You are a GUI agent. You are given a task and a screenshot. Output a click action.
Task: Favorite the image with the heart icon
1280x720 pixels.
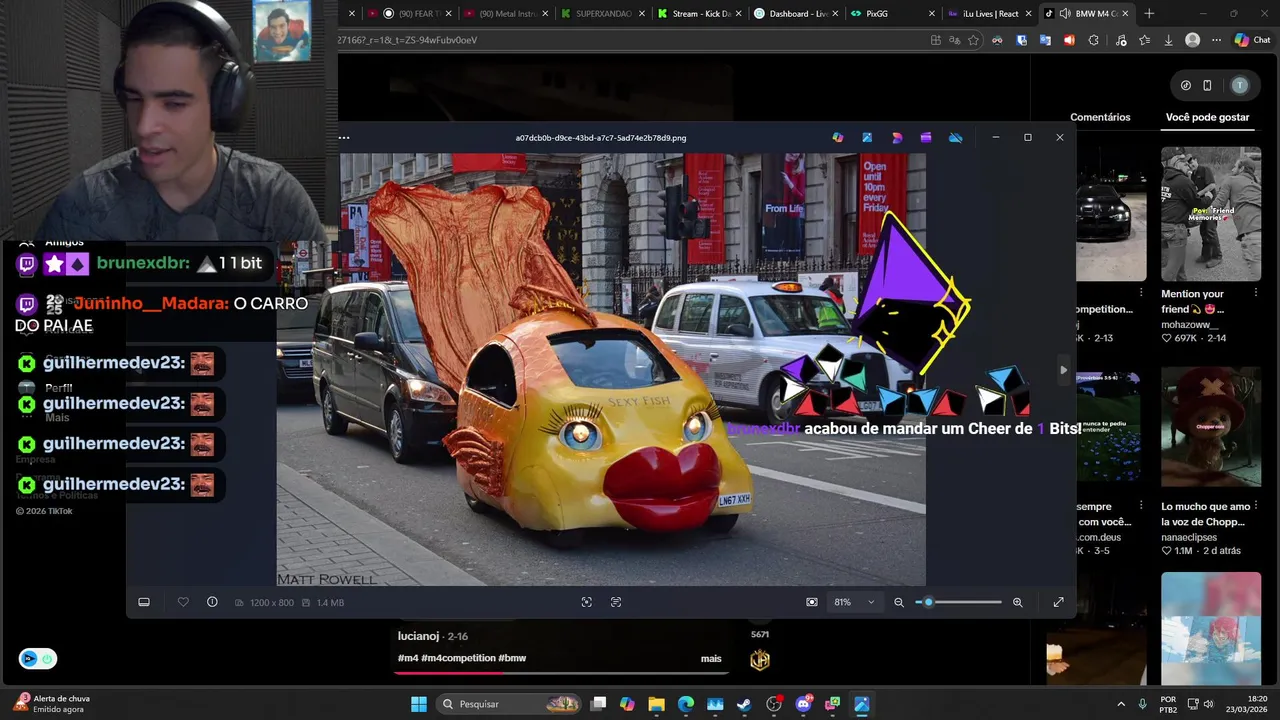(x=183, y=602)
